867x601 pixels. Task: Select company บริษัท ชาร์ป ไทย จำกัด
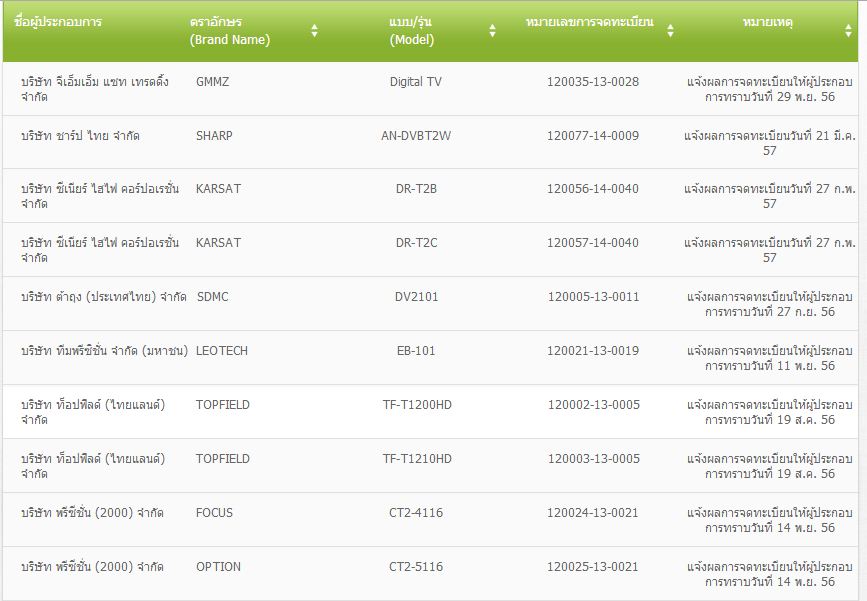click(80, 136)
